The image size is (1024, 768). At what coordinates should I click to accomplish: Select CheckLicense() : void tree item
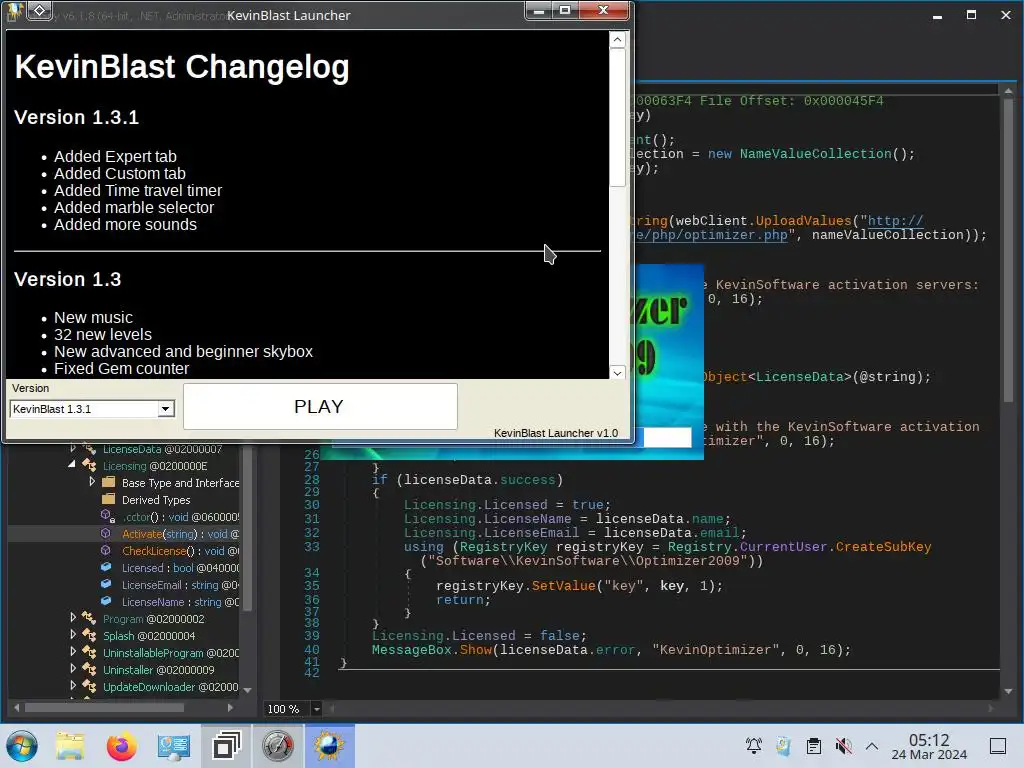(x=180, y=551)
